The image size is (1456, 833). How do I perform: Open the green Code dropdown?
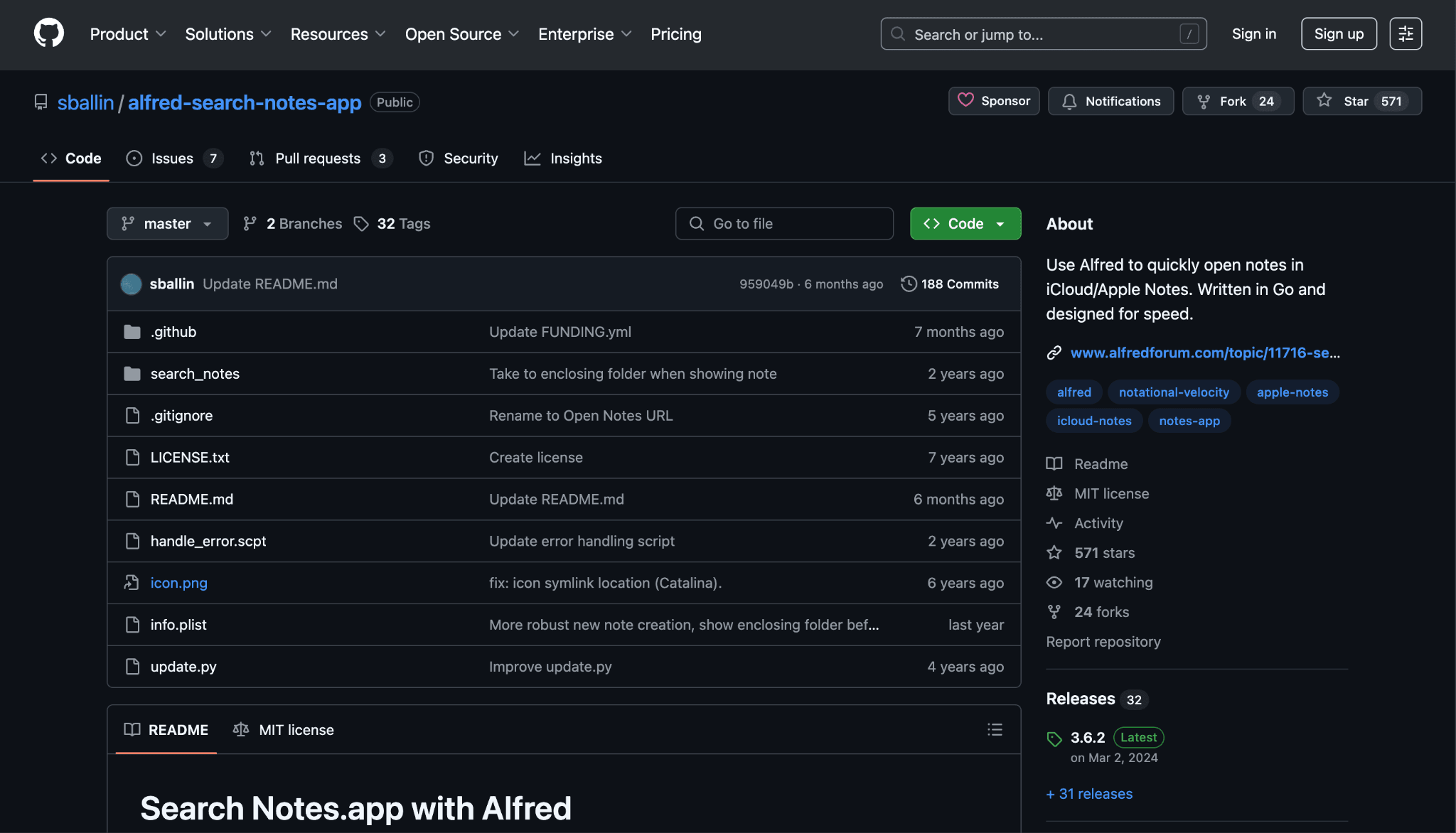pyautogui.click(x=965, y=223)
